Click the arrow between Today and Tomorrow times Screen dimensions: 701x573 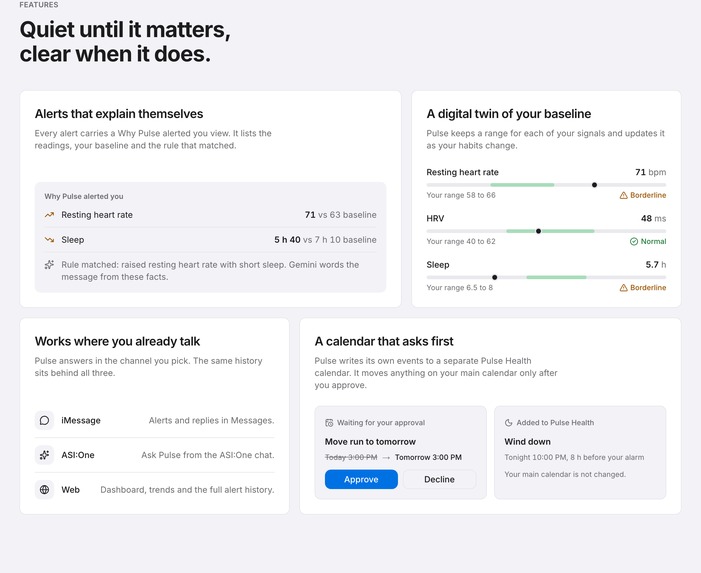386,458
